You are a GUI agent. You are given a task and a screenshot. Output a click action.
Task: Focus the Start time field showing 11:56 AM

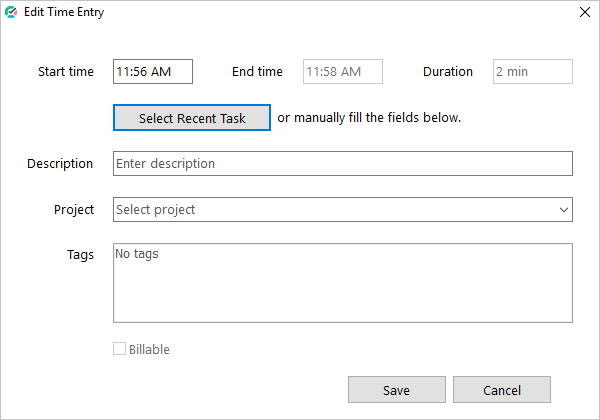click(x=153, y=72)
